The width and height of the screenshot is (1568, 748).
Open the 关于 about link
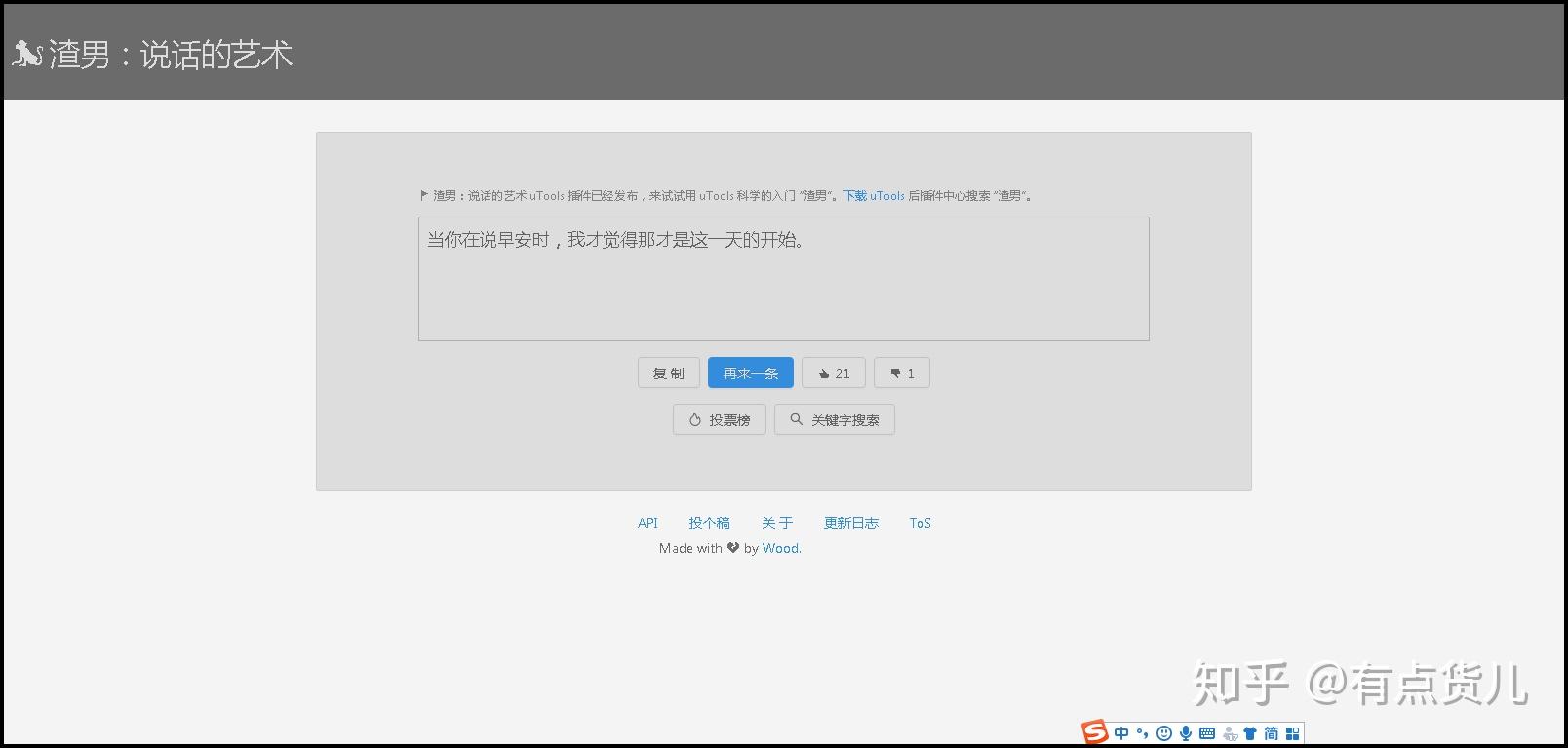[777, 523]
